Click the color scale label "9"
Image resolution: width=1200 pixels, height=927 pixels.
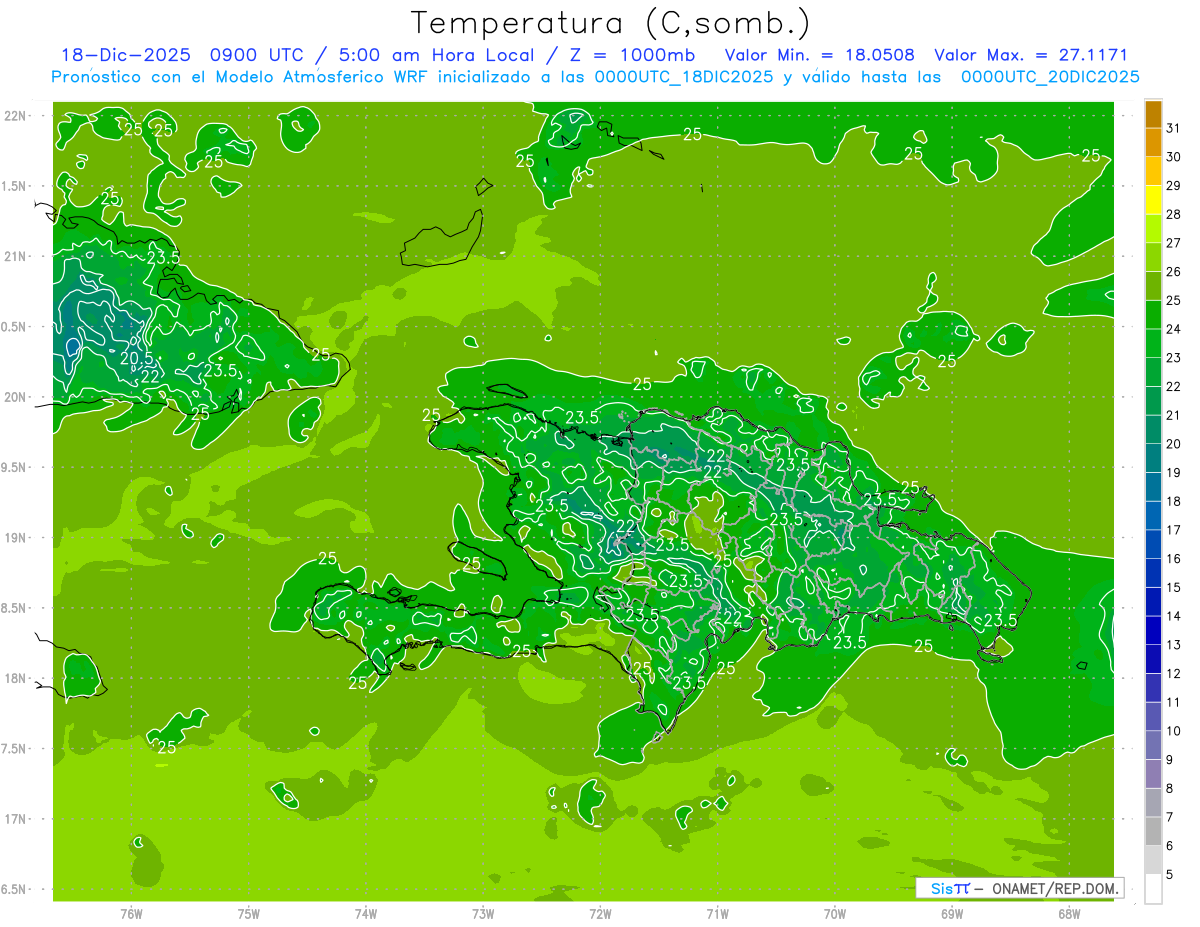tap(1170, 760)
